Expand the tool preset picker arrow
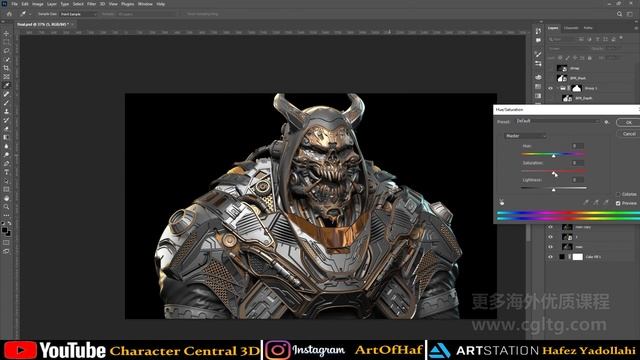The image size is (640, 360). [30, 14]
